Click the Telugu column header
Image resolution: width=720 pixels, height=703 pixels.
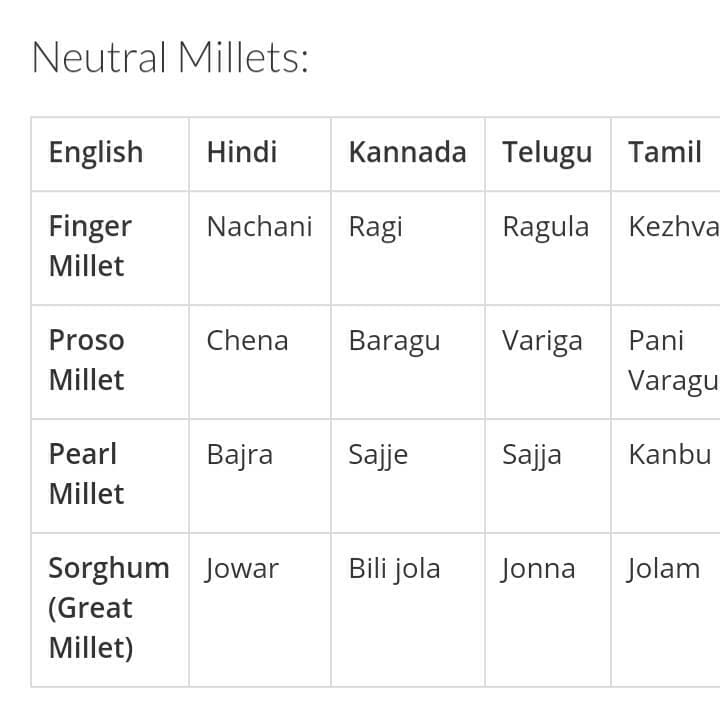(547, 153)
